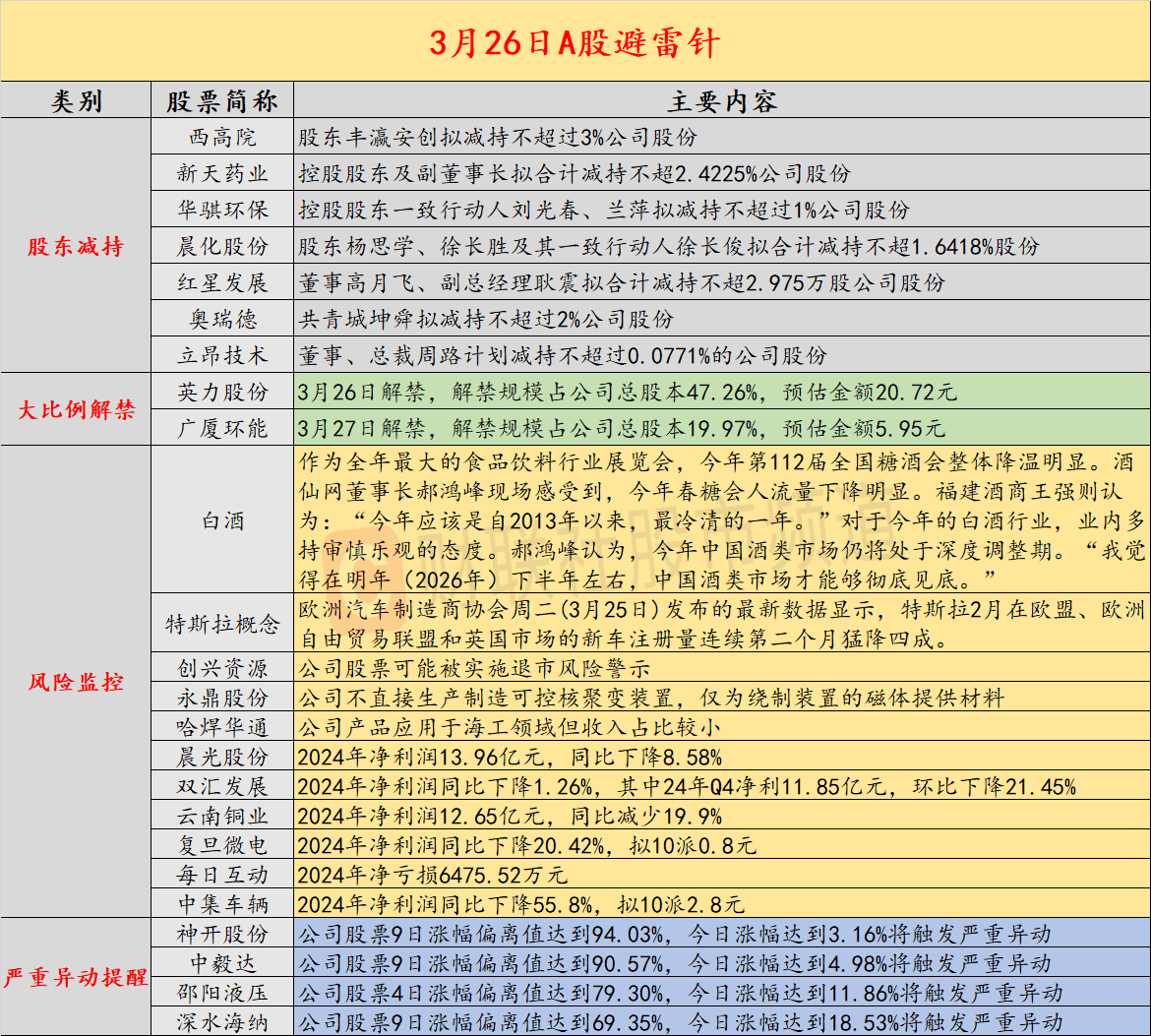Click stock name '立昂技术'
Viewport: 1151px width, 1036px height.
221,355
